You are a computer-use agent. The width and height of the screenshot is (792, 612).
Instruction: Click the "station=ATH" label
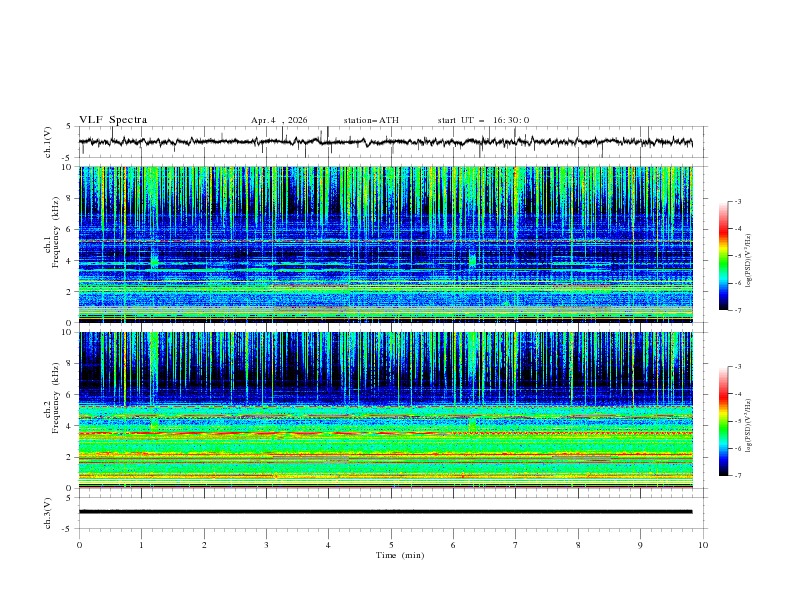click(x=371, y=120)
